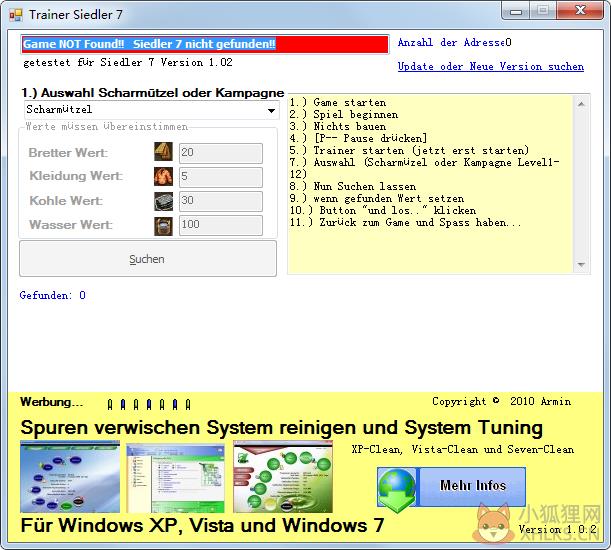Click the Auswahl Scharmützel oder Kampagne heading
The height and width of the screenshot is (550, 611).
152,93
